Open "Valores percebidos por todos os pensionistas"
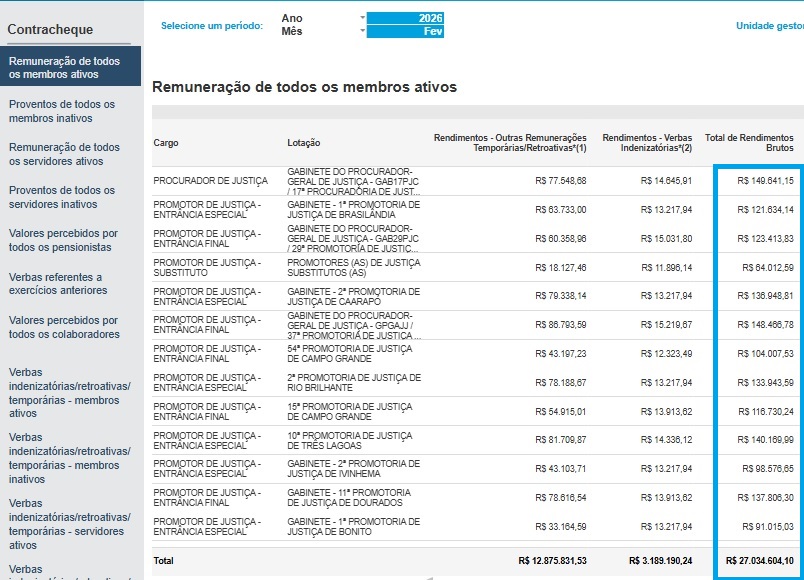The image size is (804, 580). coord(64,240)
